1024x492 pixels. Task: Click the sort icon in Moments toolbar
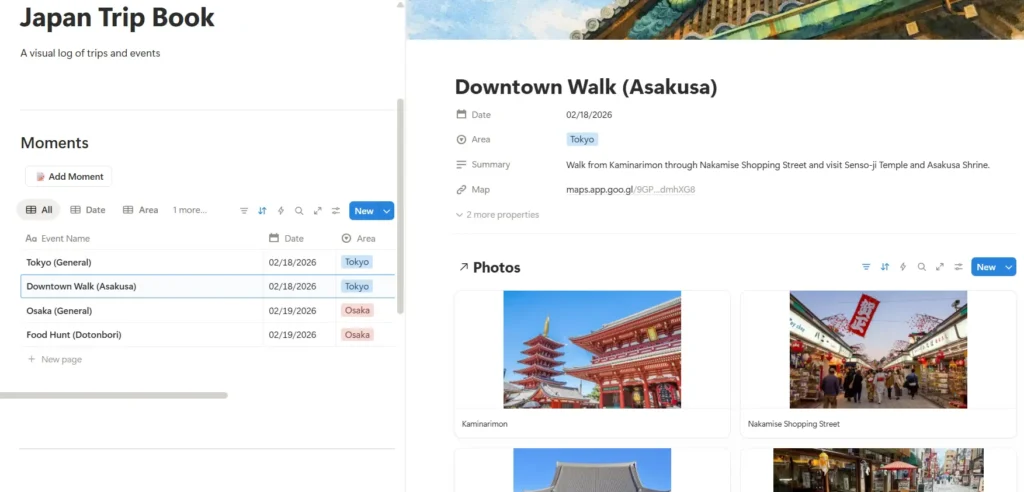[262, 211]
